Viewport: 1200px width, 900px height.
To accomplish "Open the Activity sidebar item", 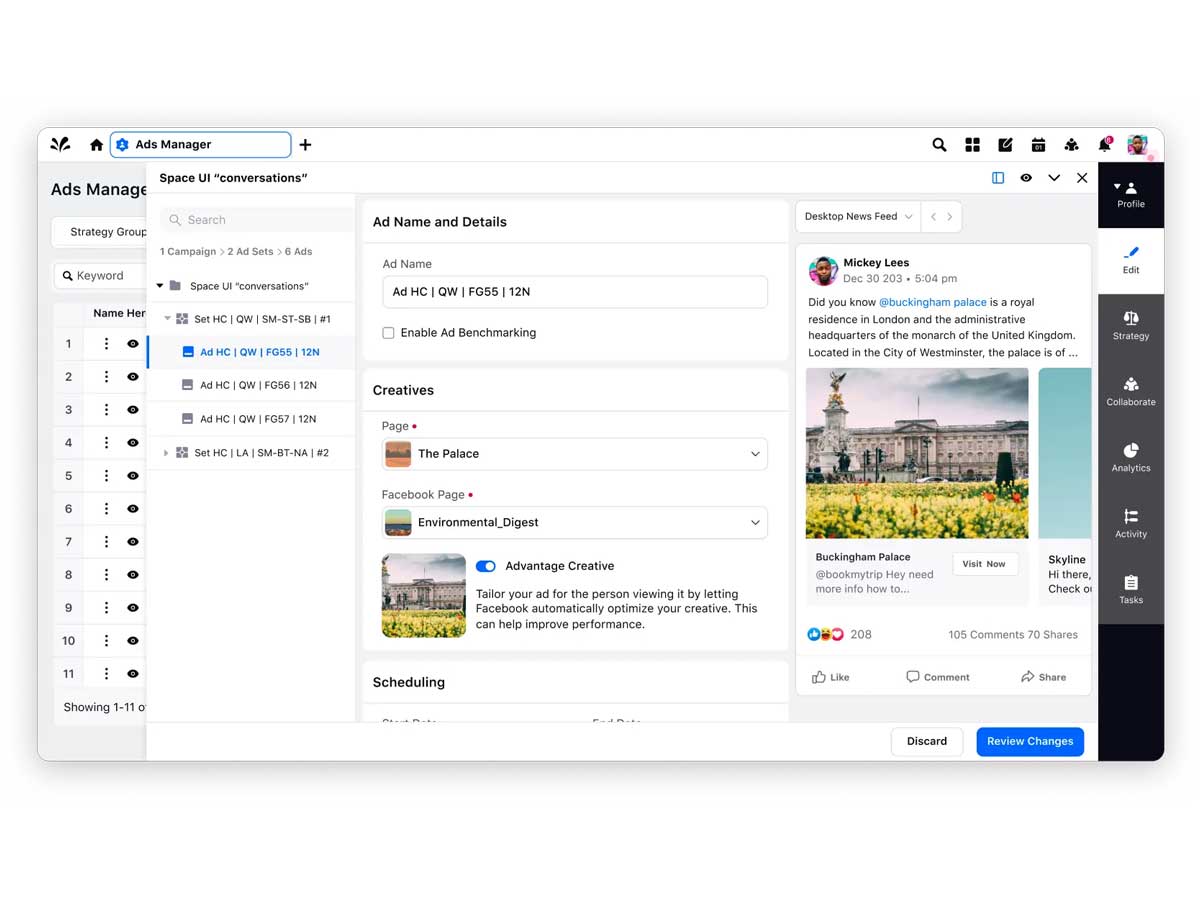I will click(x=1131, y=525).
